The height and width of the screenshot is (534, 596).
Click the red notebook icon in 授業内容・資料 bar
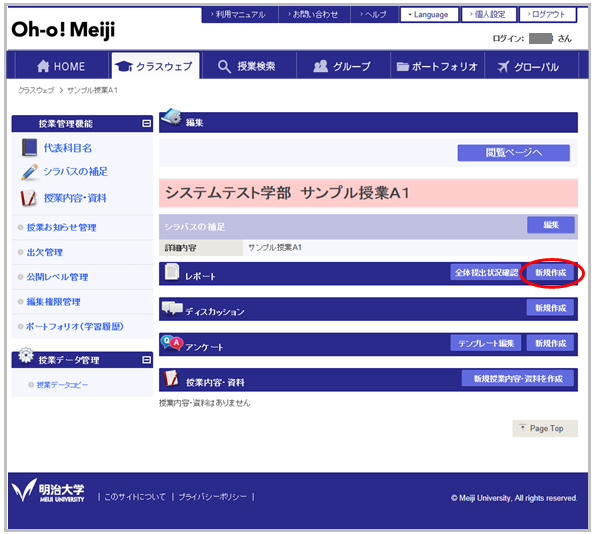[x=171, y=378]
